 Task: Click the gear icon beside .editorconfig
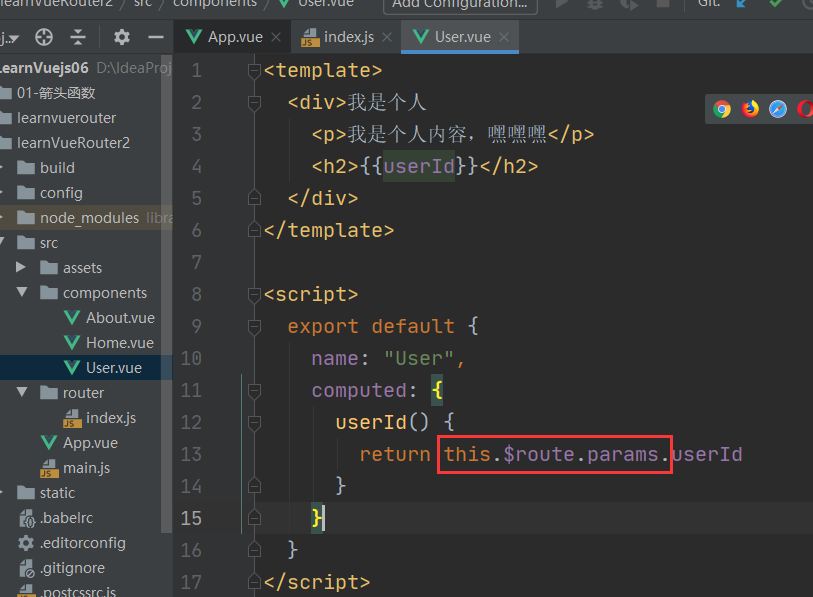point(26,543)
